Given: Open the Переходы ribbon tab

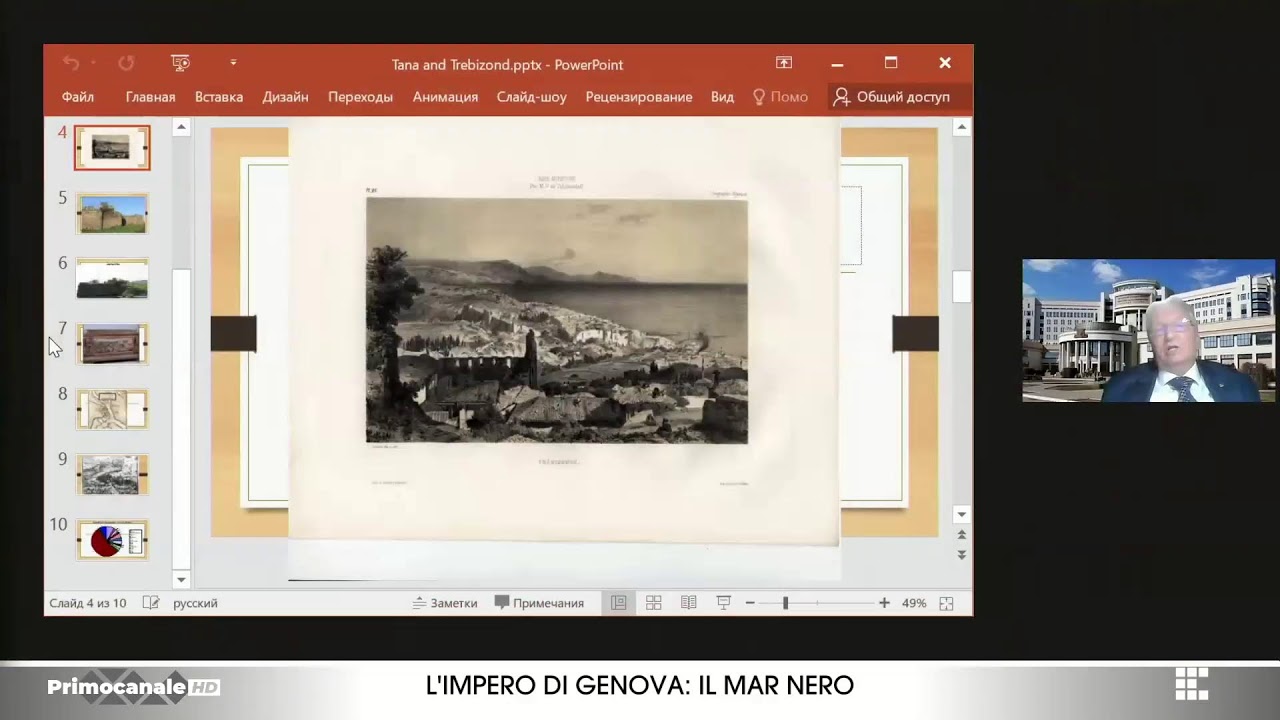Looking at the screenshot, I should coord(360,97).
